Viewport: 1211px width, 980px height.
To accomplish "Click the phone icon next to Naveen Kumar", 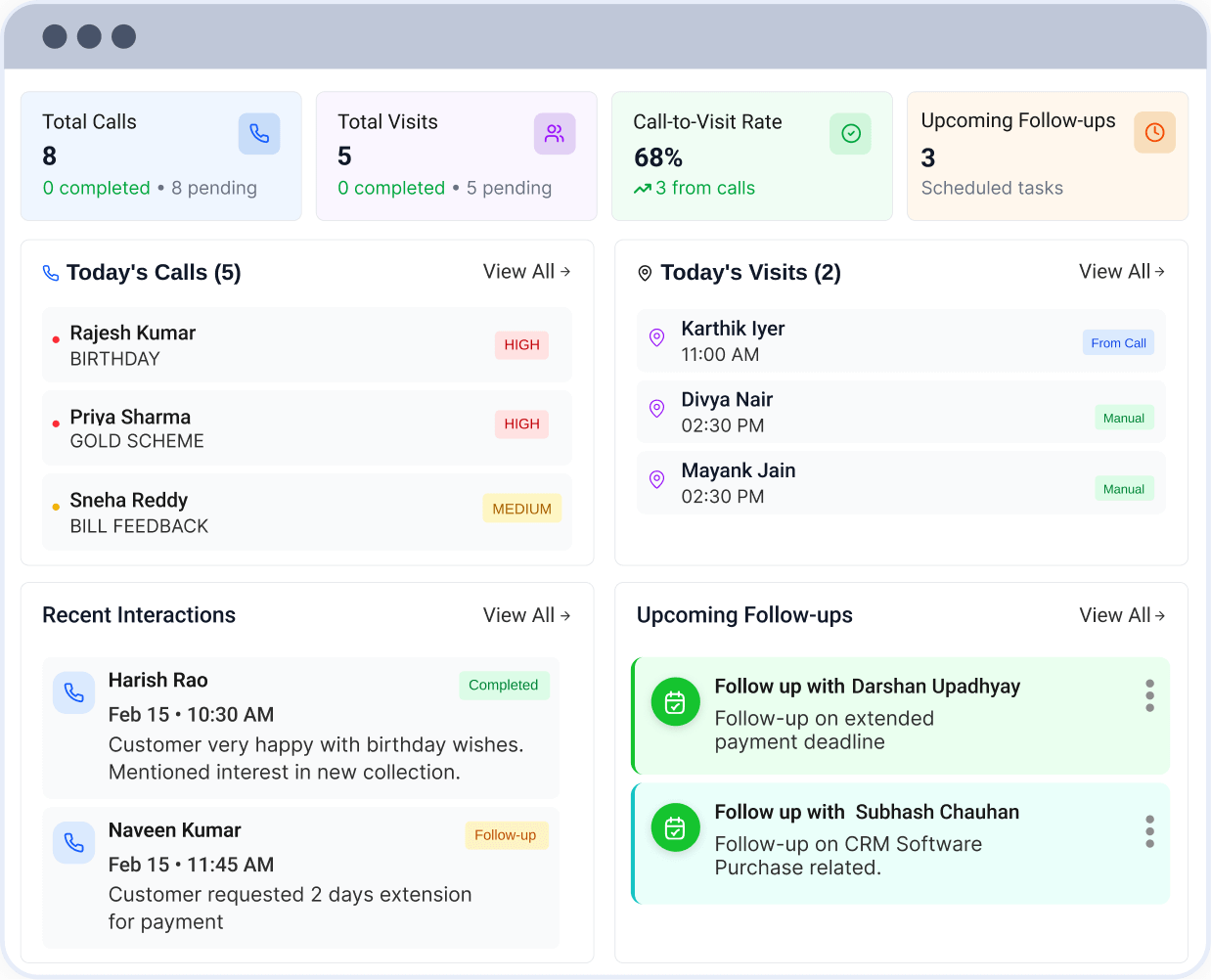I will [74, 843].
